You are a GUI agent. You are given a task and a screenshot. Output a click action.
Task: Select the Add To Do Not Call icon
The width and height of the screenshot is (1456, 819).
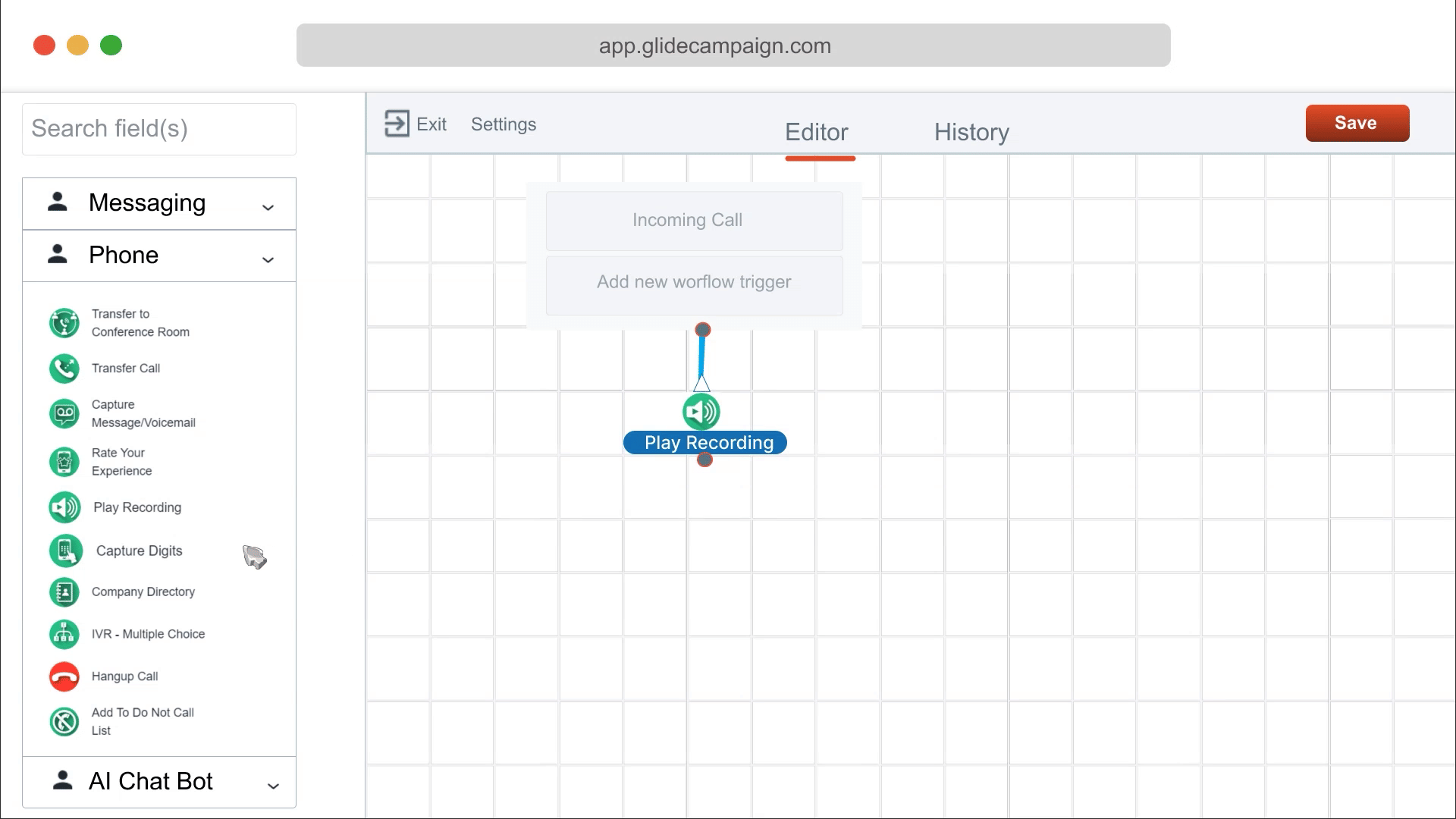click(64, 722)
